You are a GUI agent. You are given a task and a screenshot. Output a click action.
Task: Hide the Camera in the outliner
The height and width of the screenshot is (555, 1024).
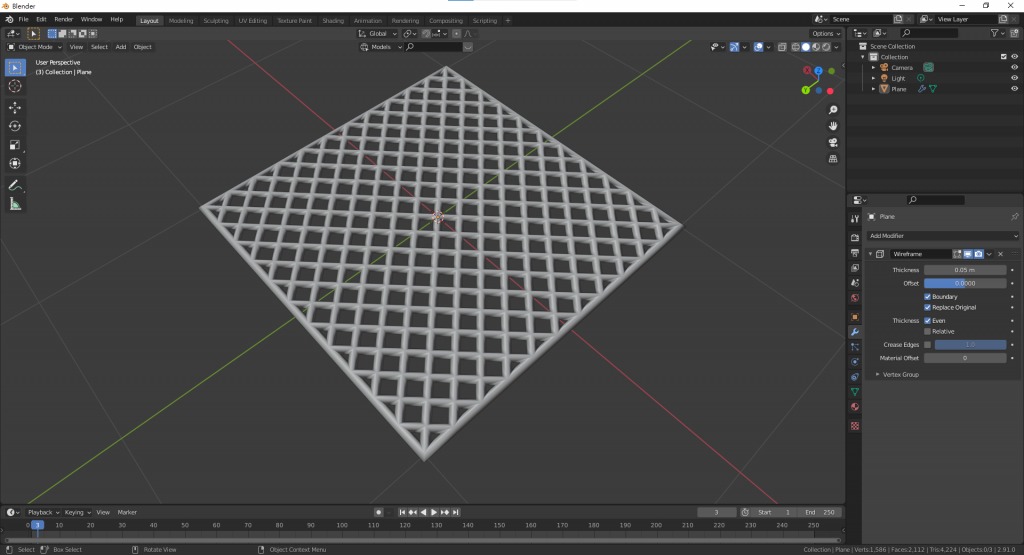[x=1014, y=67]
